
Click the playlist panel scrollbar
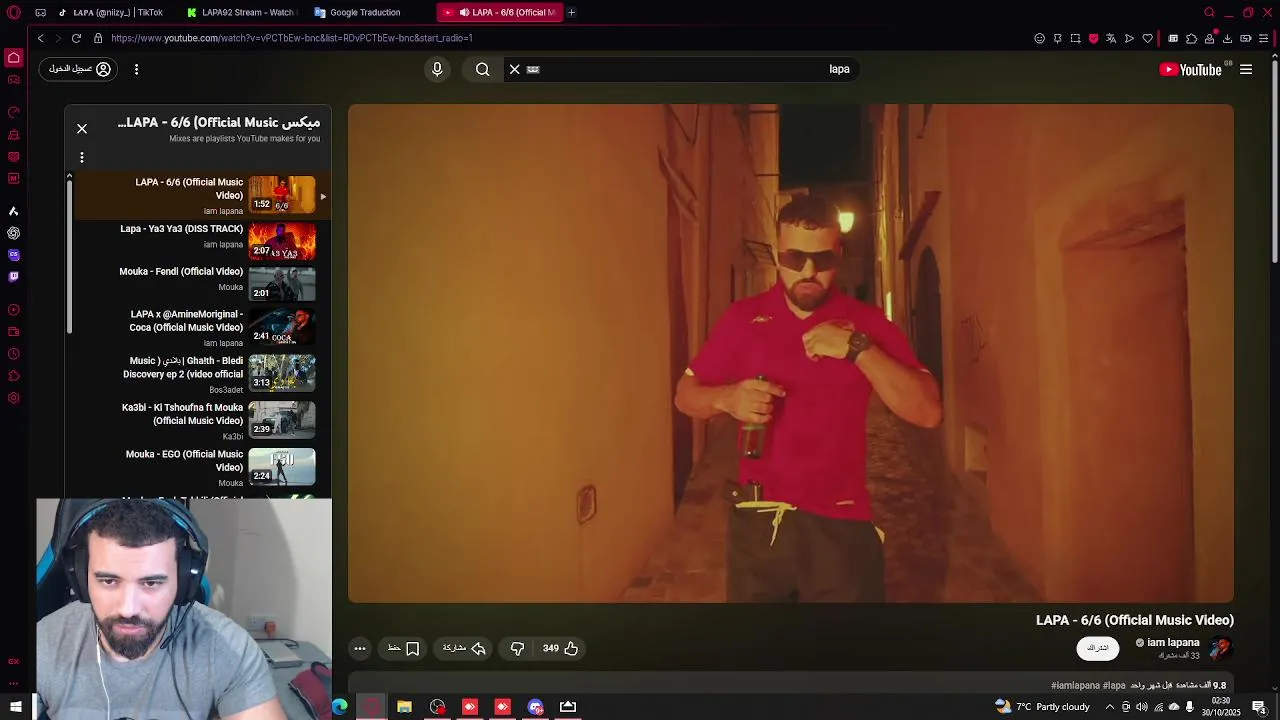point(69,255)
